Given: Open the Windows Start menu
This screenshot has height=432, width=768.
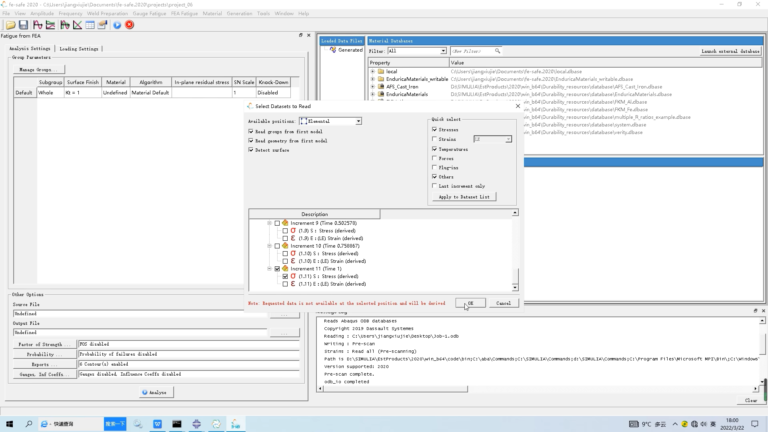Looking at the screenshot, I should [x=9, y=424].
